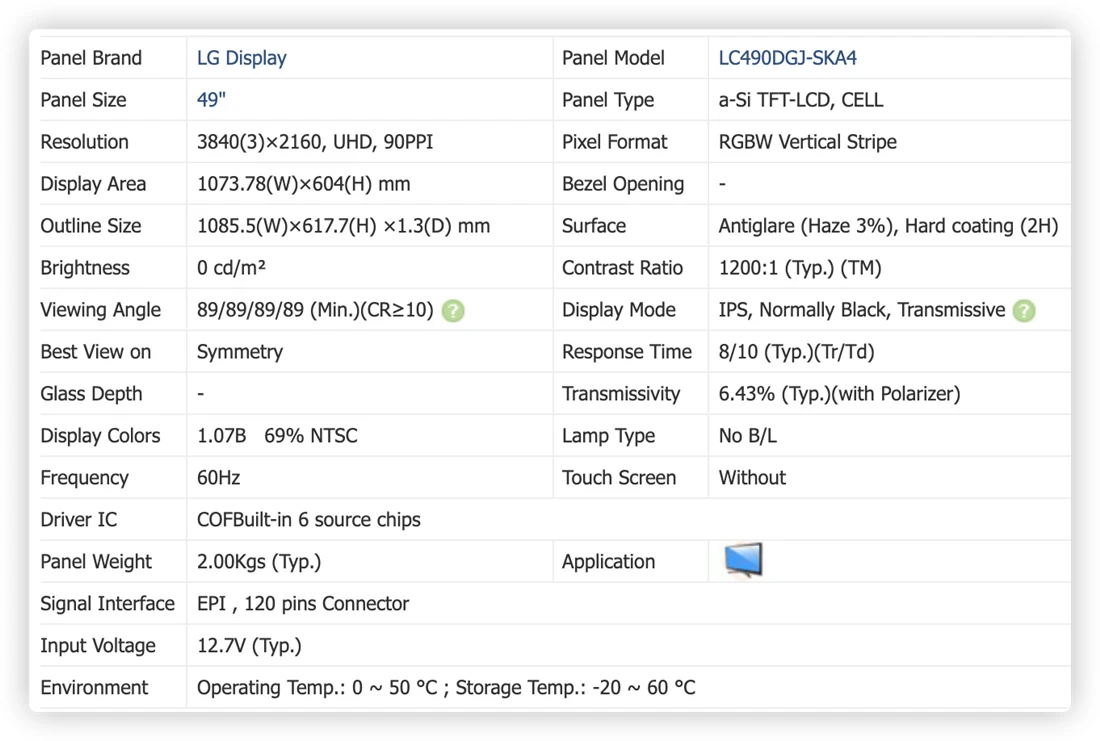Click the "Panel Type" label

click(x=608, y=100)
